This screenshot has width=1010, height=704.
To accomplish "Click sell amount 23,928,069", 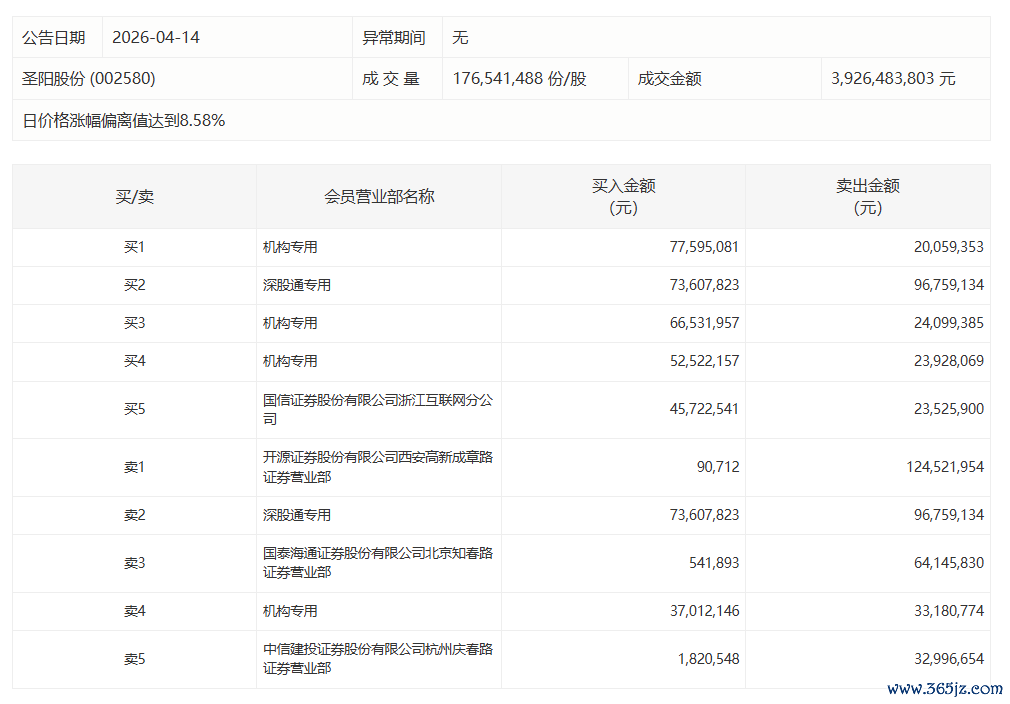I will click(x=949, y=361).
